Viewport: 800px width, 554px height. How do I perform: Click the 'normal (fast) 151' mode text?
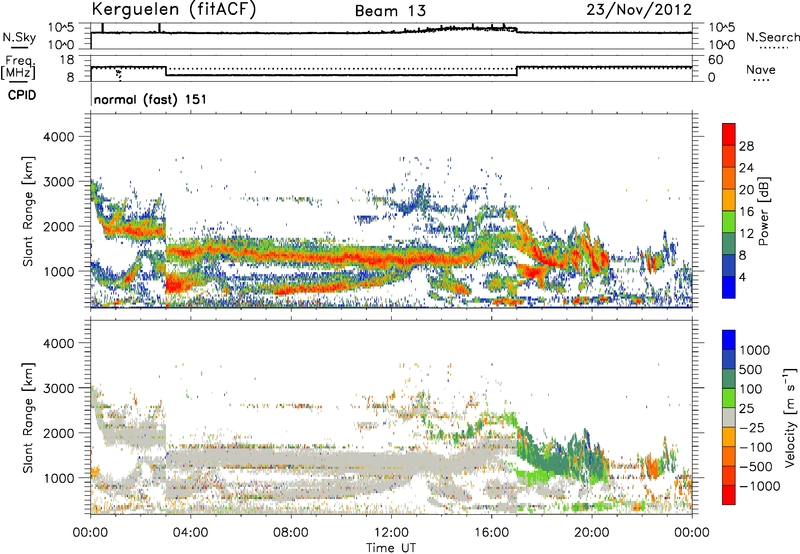coord(151,99)
